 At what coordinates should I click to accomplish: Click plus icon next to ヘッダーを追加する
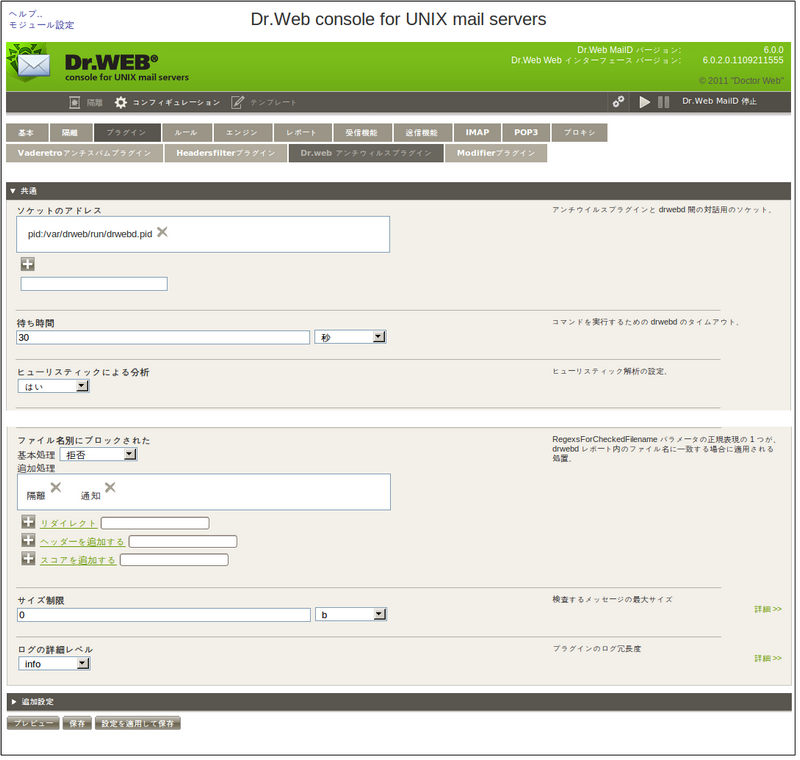29,540
